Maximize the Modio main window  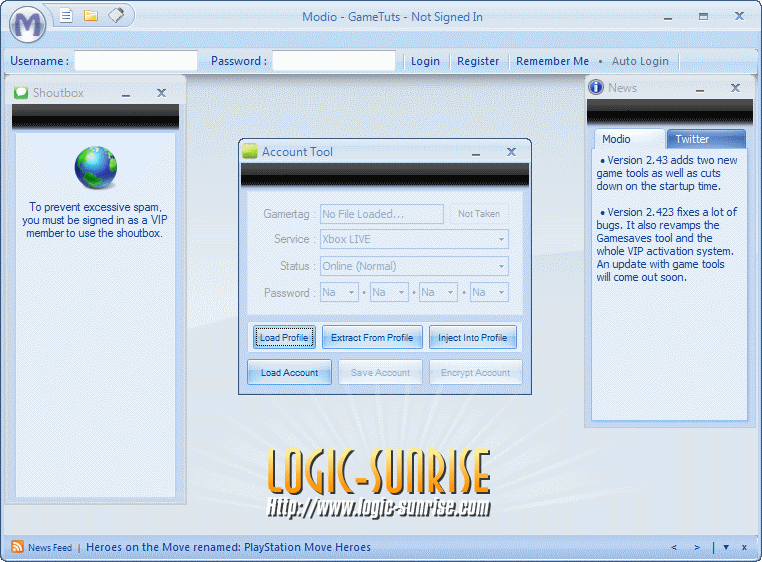[703, 17]
